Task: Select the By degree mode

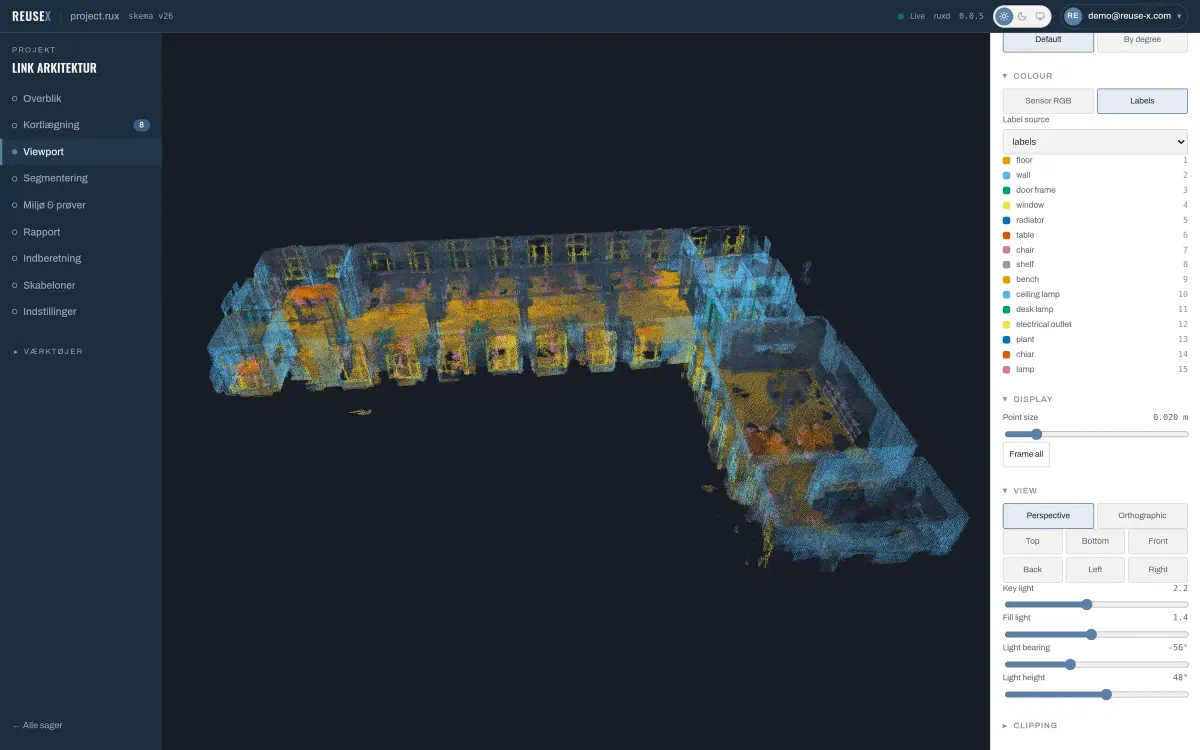Action: click(1142, 40)
